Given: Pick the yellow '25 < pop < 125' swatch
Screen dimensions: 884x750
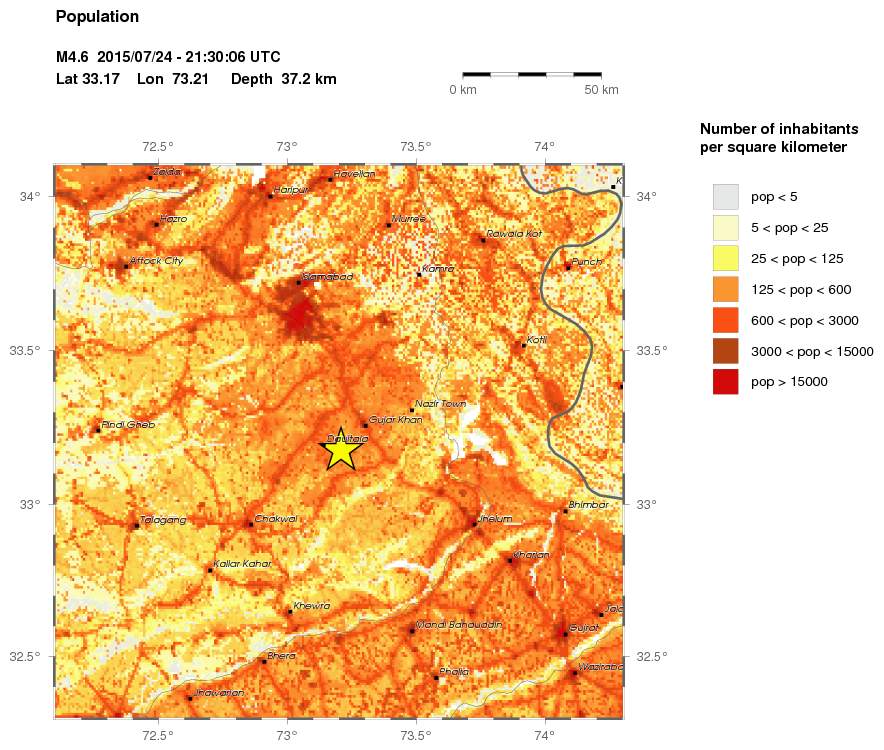Looking at the screenshot, I should click(726, 259).
